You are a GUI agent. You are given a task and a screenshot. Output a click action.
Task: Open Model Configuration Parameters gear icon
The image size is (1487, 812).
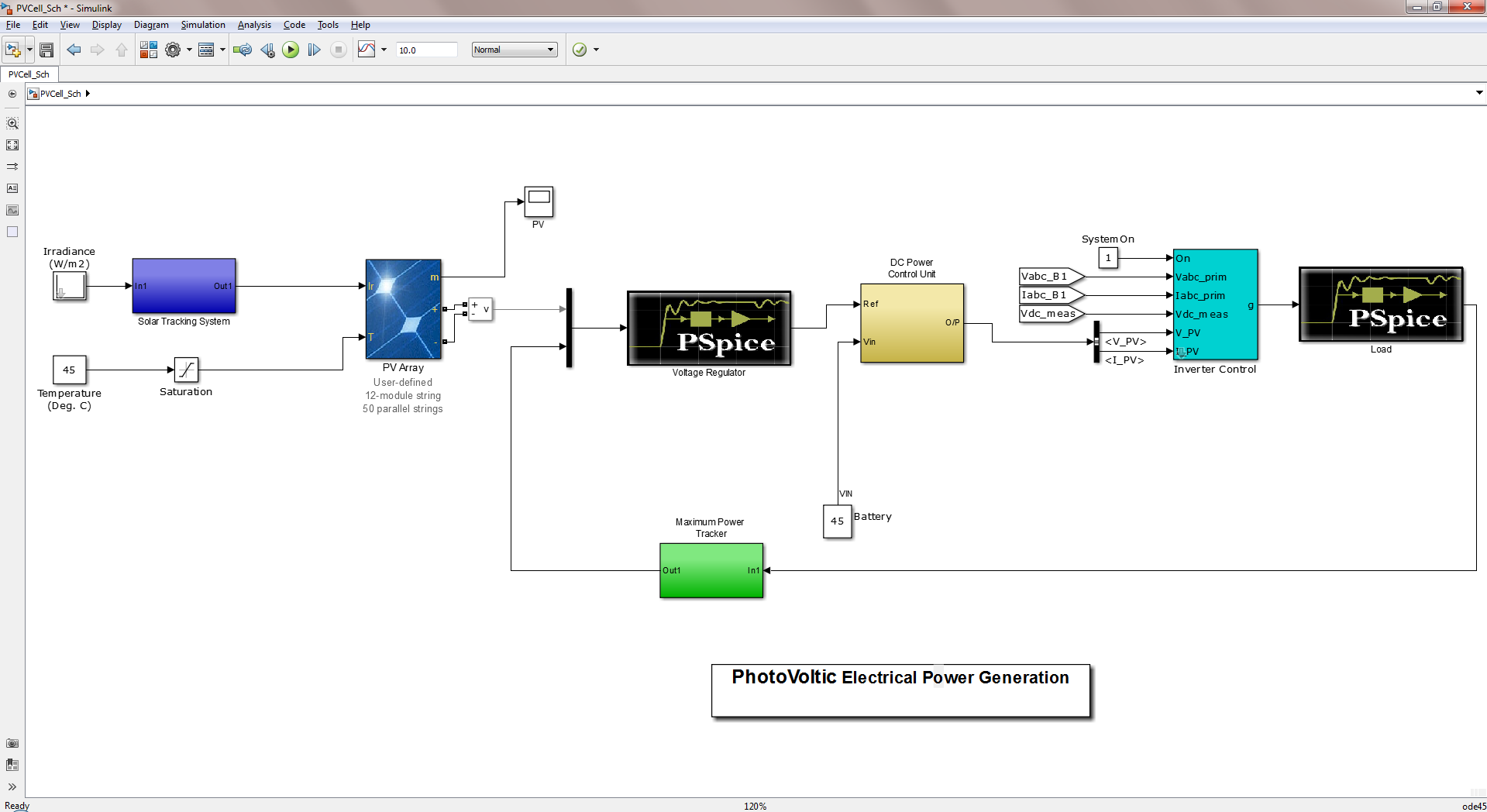tap(173, 50)
